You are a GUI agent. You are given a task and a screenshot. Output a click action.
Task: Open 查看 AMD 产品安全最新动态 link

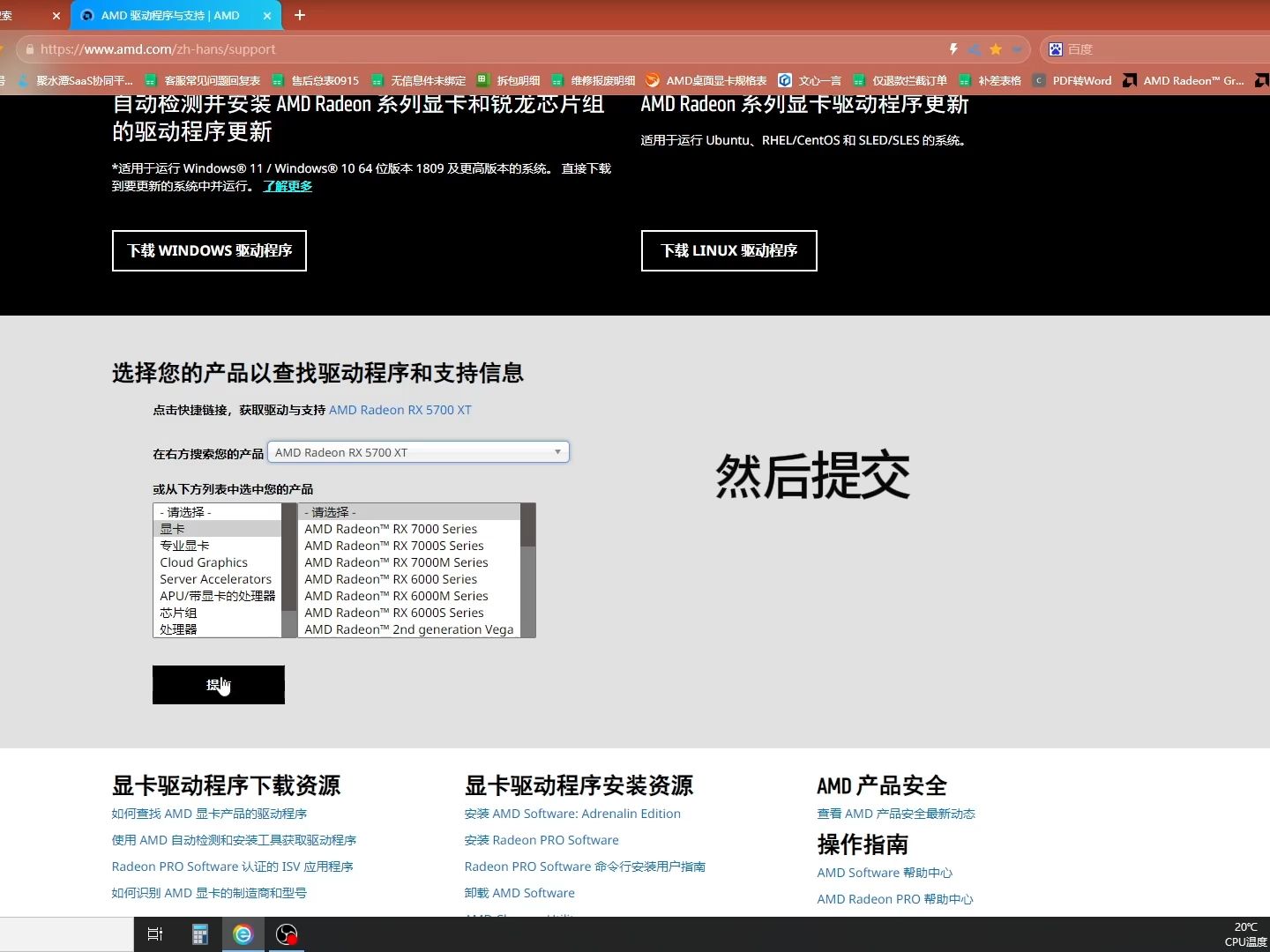pyautogui.click(x=896, y=814)
